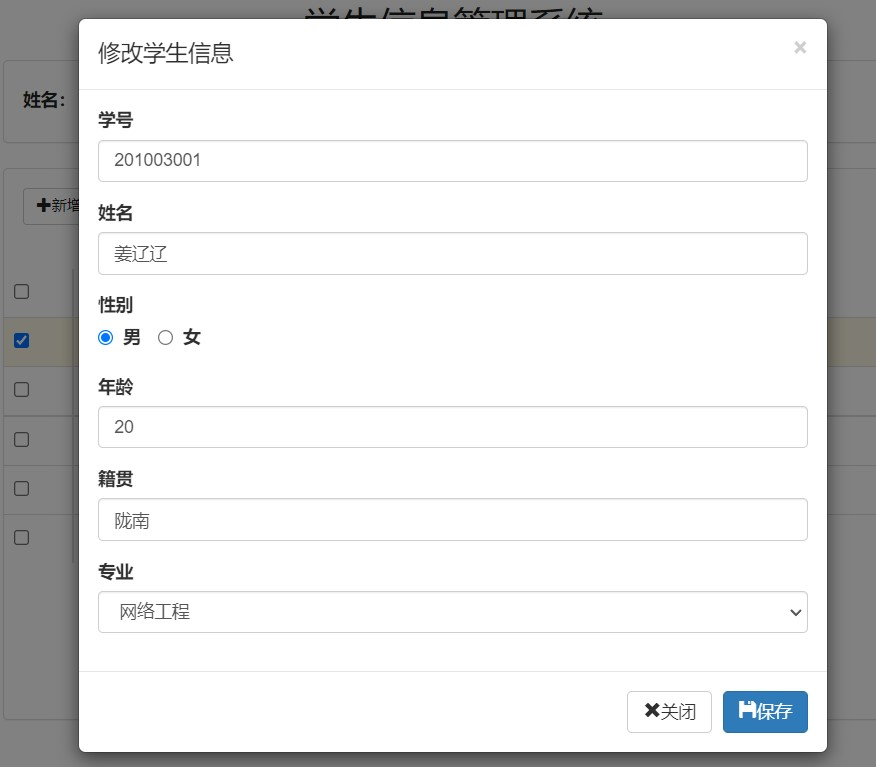Click the 男 label text beside its radio
The image size is (876, 767).
point(132,338)
